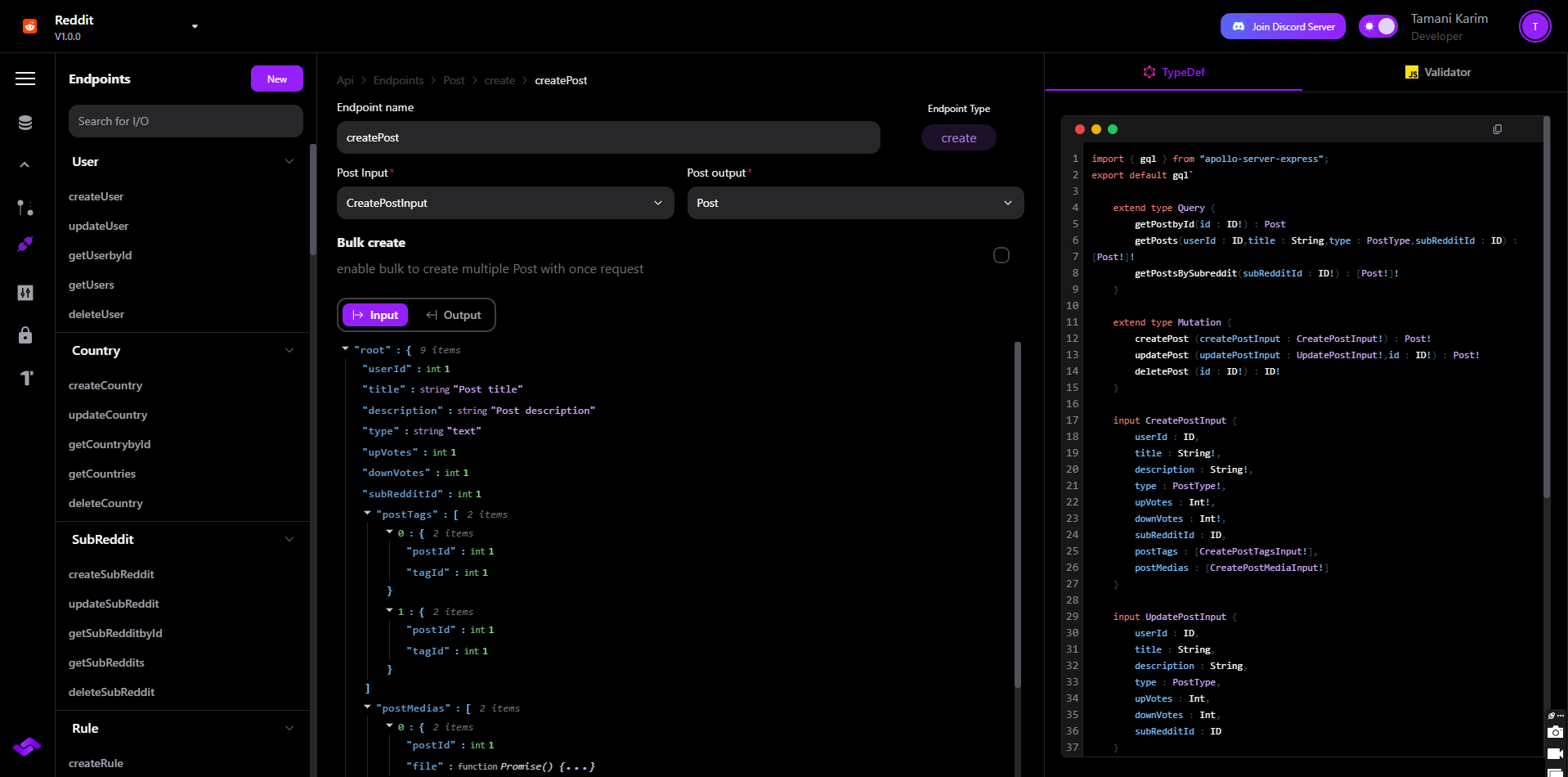This screenshot has width=1568, height=777.
Task: Open the createSubReddit endpoint
Action: [x=111, y=574]
